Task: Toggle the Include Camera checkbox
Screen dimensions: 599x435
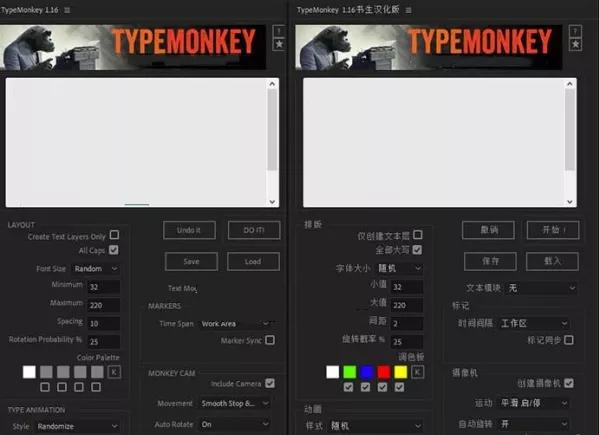Action: pos(270,383)
